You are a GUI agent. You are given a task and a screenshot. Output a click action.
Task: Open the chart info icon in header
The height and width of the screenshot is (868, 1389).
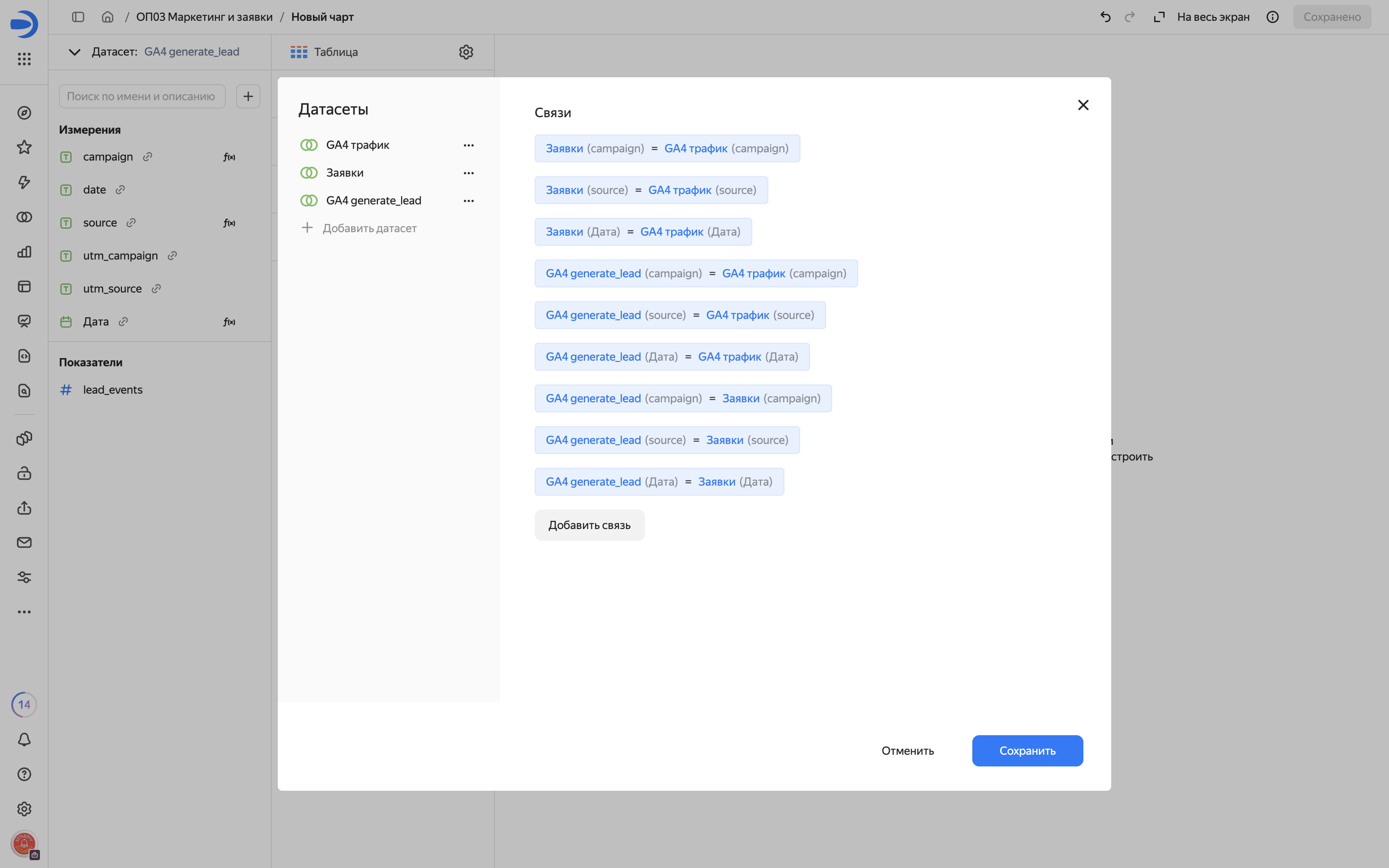(1273, 17)
